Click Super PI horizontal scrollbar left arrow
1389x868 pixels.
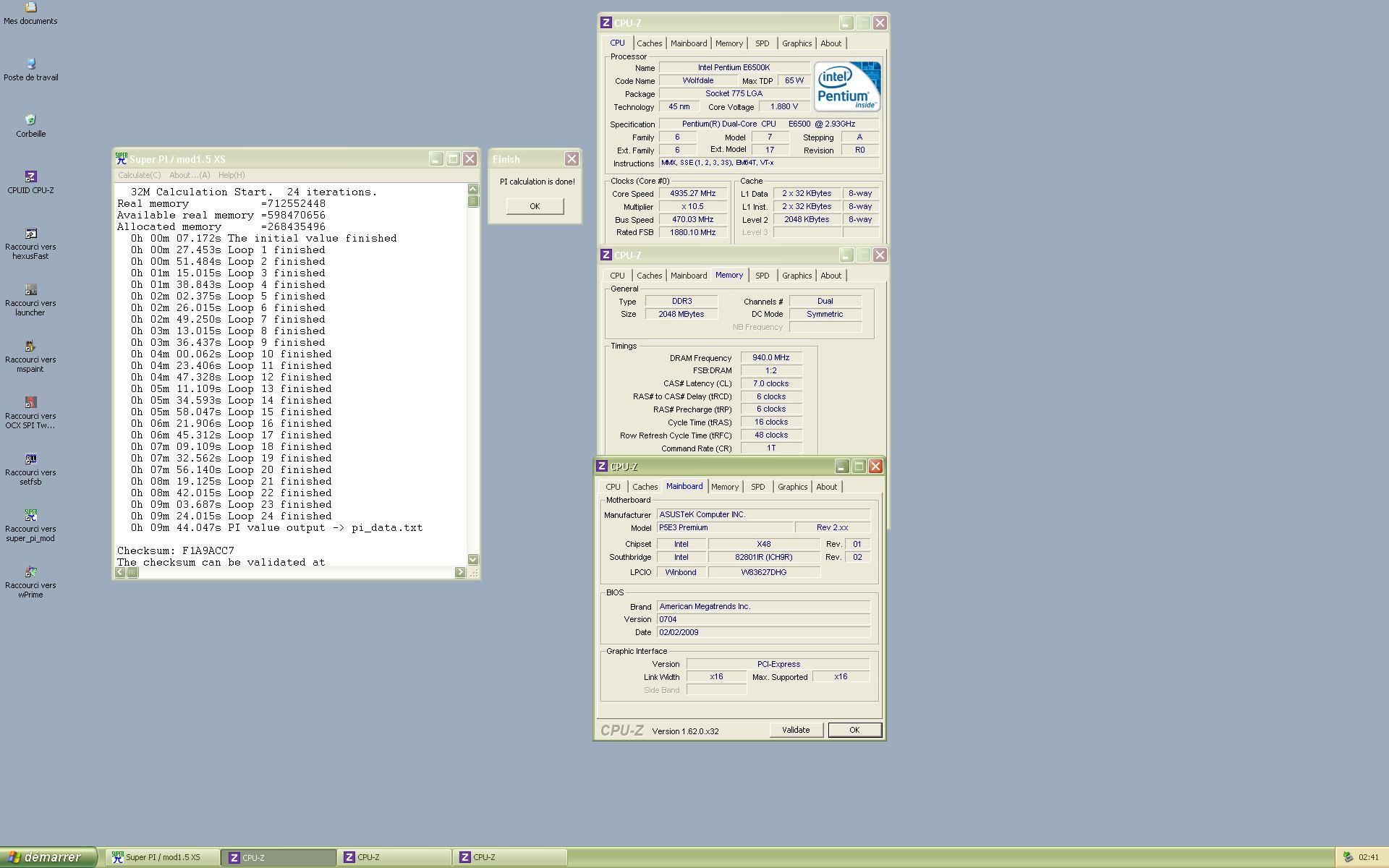(x=120, y=572)
